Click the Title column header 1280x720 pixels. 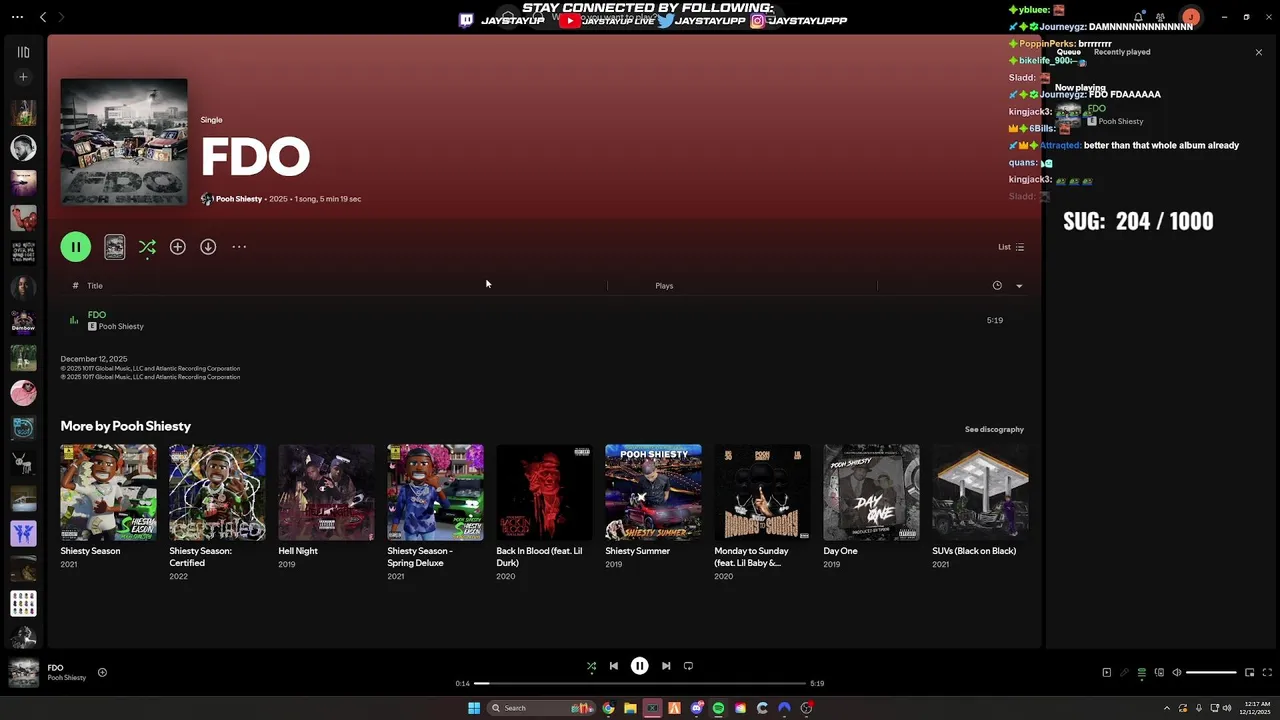point(95,286)
